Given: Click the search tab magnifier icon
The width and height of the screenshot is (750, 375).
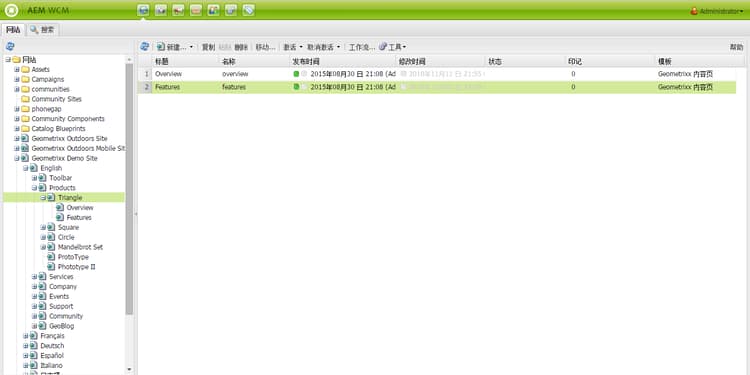Looking at the screenshot, I should click(34, 30).
